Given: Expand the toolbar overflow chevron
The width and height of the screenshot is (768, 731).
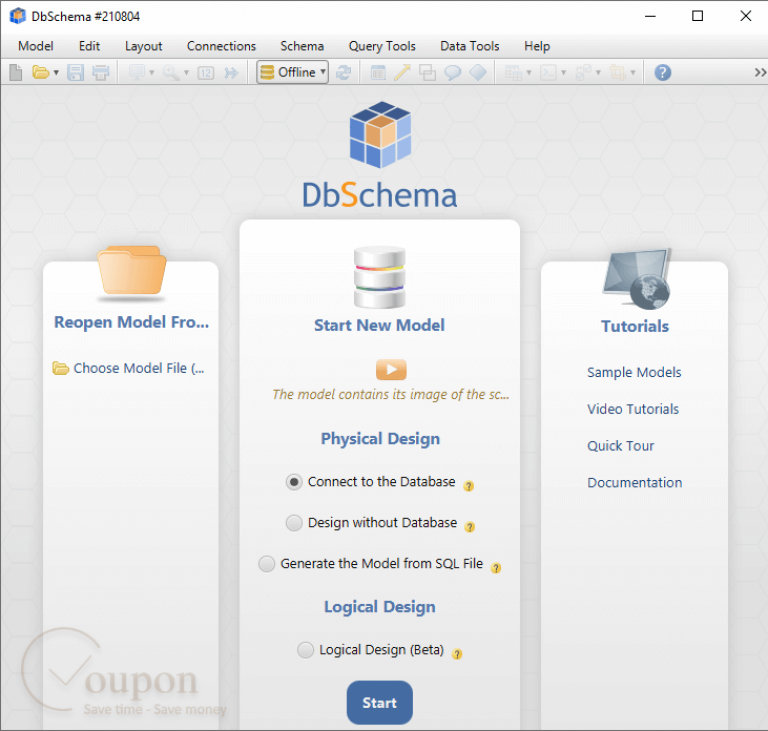Looking at the screenshot, I should click(x=760, y=73).
